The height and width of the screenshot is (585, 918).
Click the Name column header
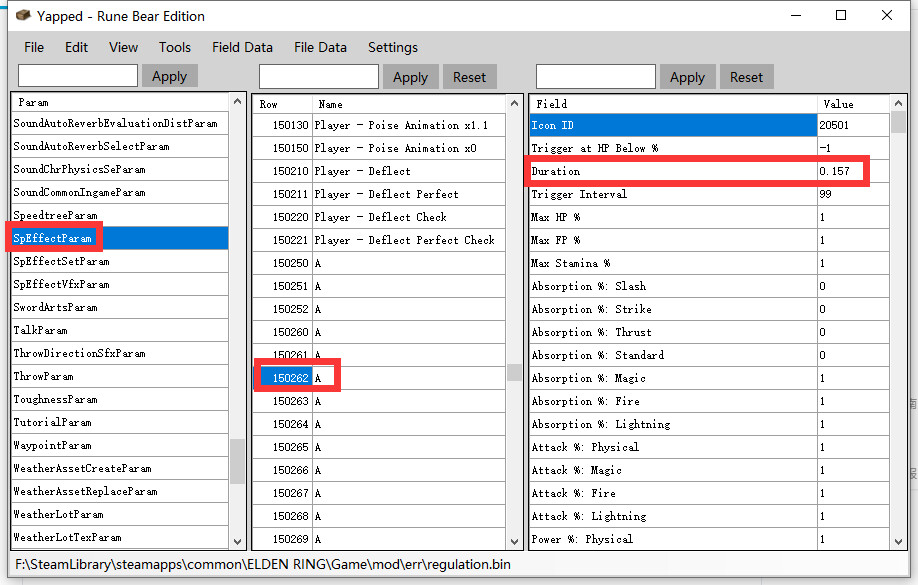click(x=409, y=104)
